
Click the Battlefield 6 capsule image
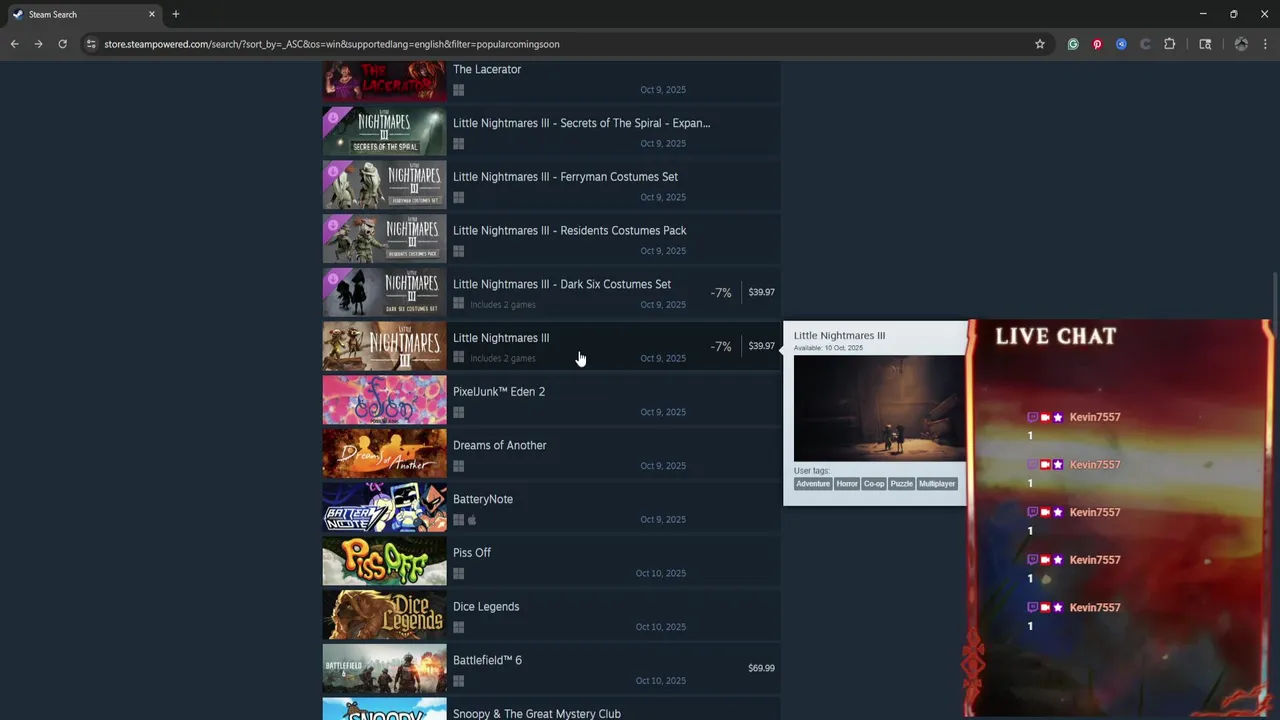tap(384, 669)
